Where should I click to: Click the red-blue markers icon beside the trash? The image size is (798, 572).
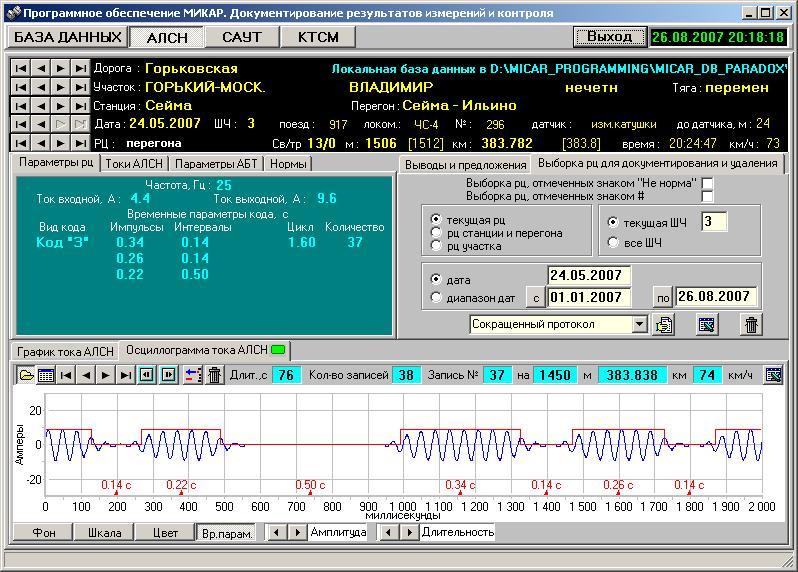pyautogui.click(x=193, y=375)
